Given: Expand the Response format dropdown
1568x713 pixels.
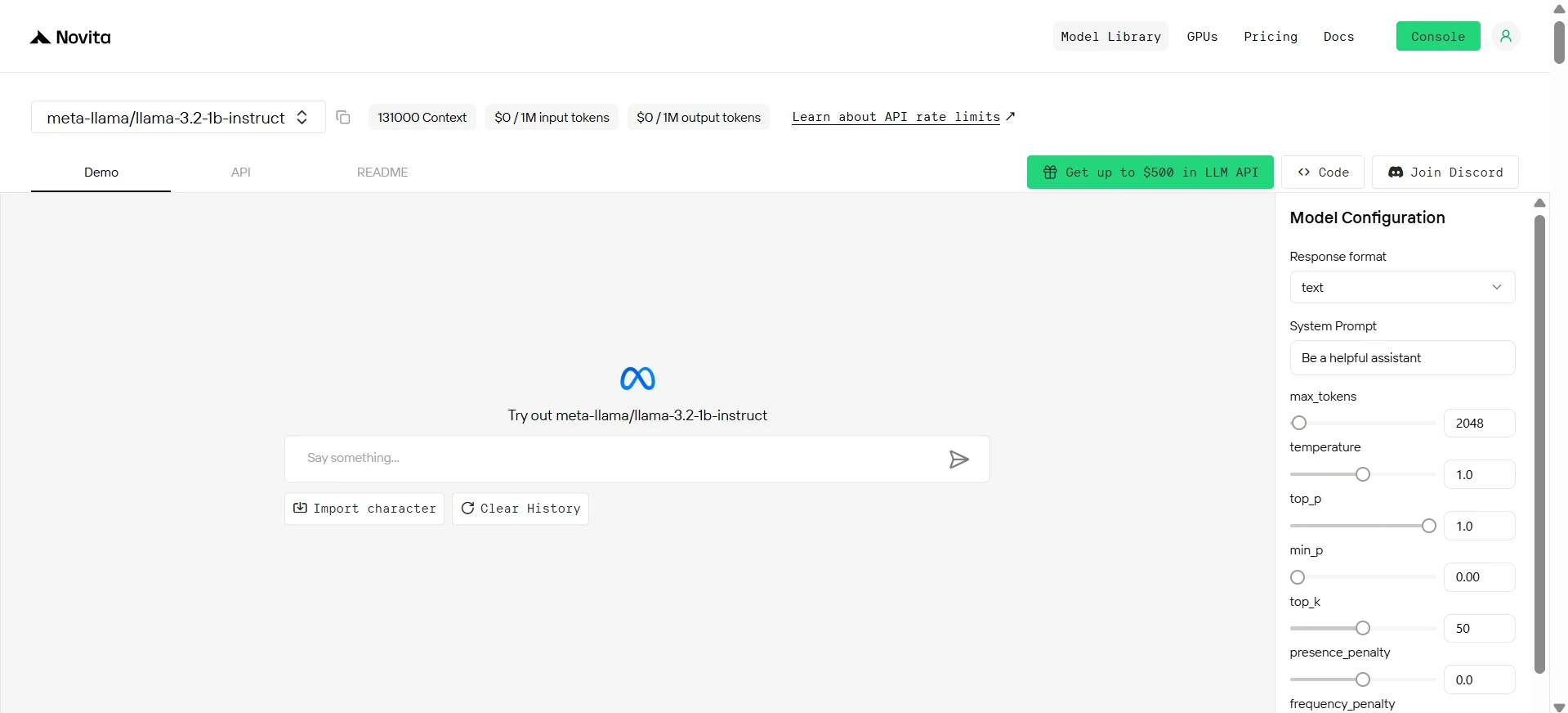Looking at the screenshot, I should click(1402, 287).
